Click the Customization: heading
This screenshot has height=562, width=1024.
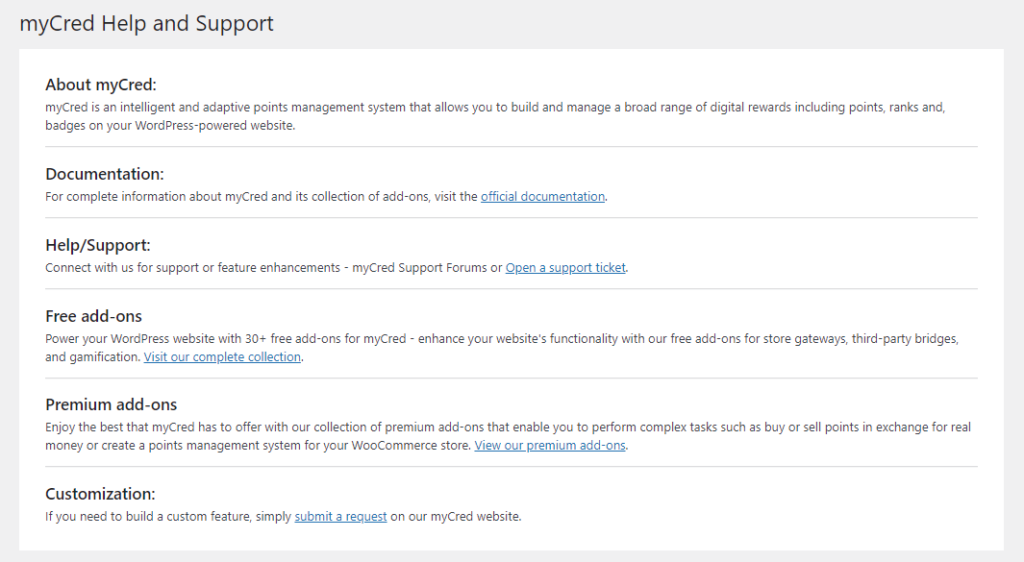tap(100, 494)
